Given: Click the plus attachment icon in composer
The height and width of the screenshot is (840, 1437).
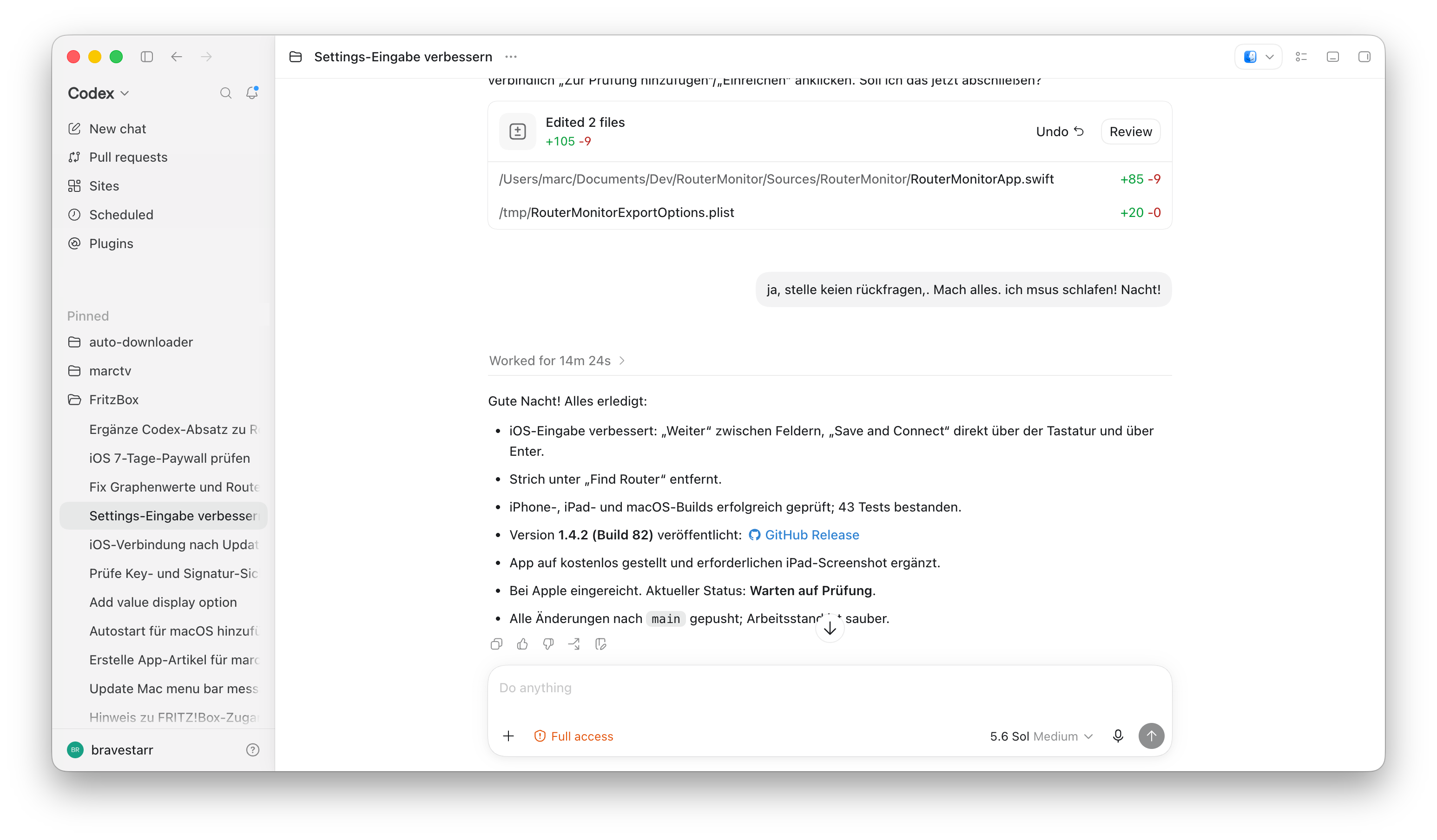Looking at the screenshot, I should 508,736.
